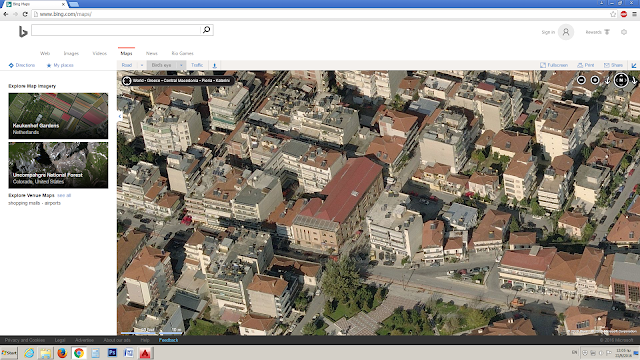Click the Fullscreen button
This screenshot has height=360, width=640.
[x=554, y=65]
